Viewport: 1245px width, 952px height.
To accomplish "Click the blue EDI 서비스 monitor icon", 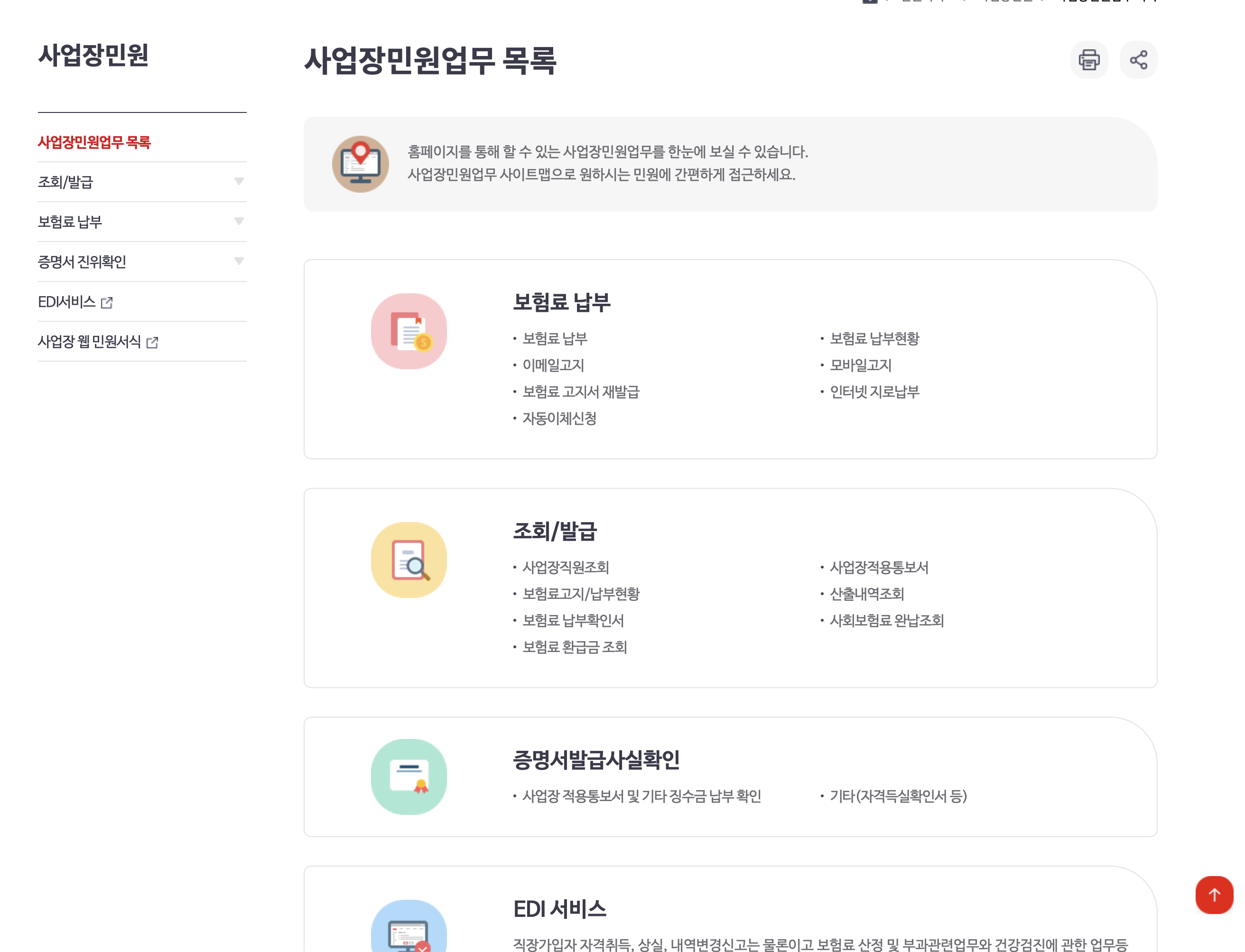I will tap(409, 929).
